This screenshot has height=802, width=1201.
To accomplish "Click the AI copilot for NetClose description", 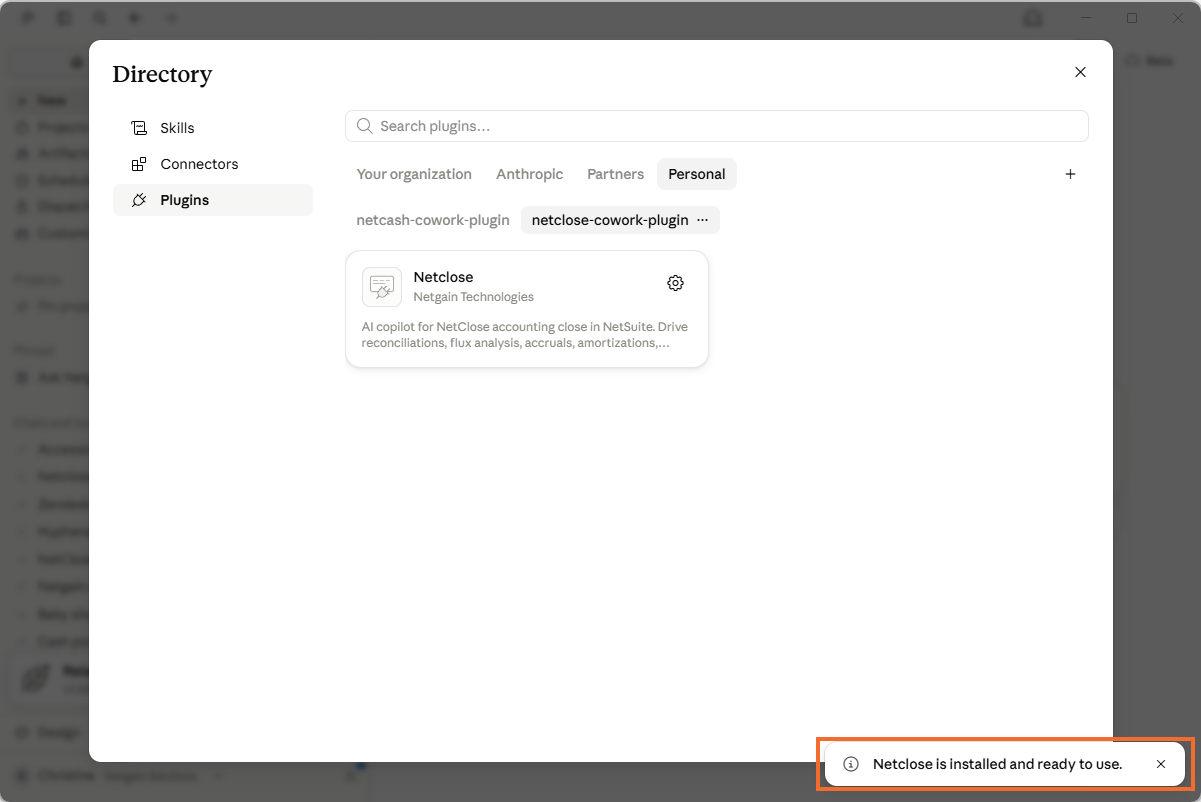I will 525,335.
